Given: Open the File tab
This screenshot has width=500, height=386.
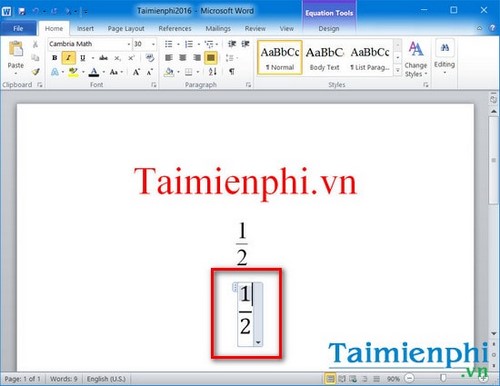Looking at the screenshot, I should click(x=18, y=28).
